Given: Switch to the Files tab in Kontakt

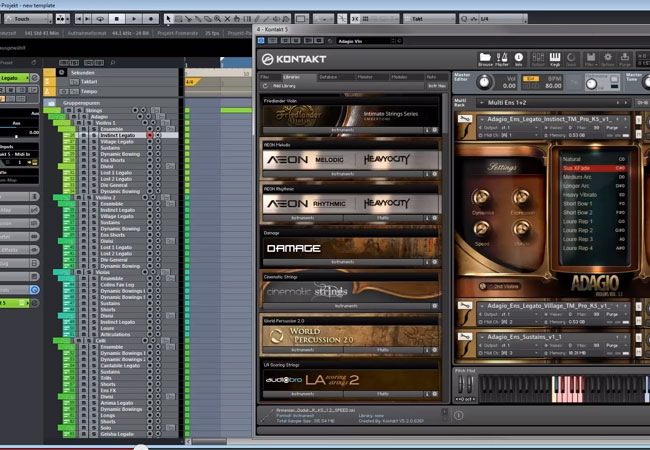Looking at the screenshot, I should point(265,76).
